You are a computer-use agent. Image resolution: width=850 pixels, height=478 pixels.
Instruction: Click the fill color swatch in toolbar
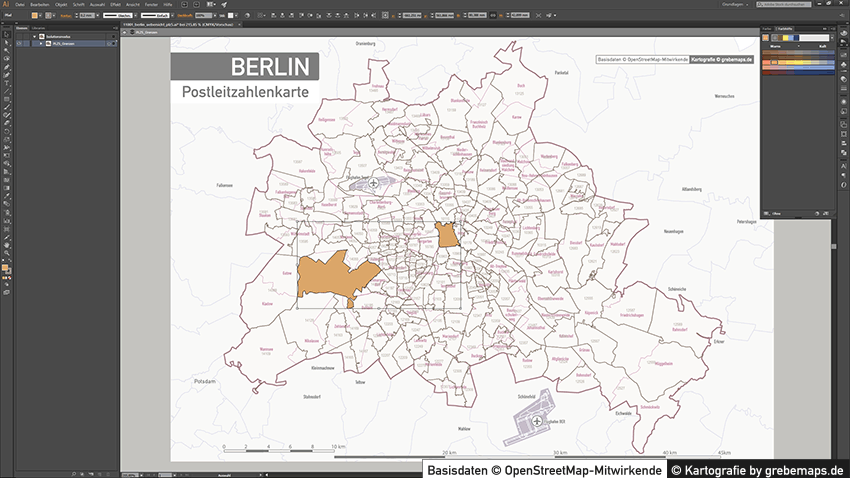[x=5, y=268]
